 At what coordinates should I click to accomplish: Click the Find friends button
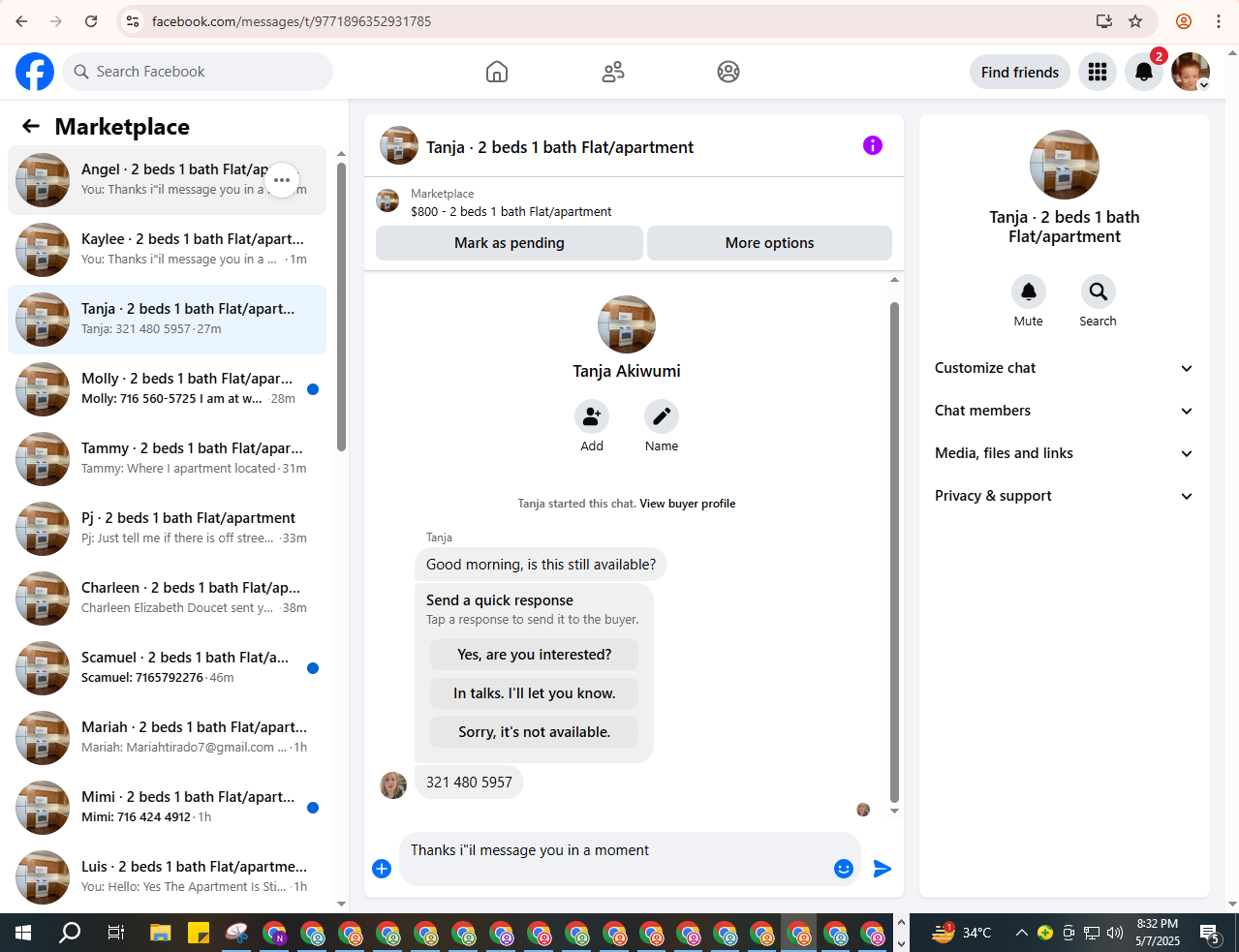tap(1020, 72)
